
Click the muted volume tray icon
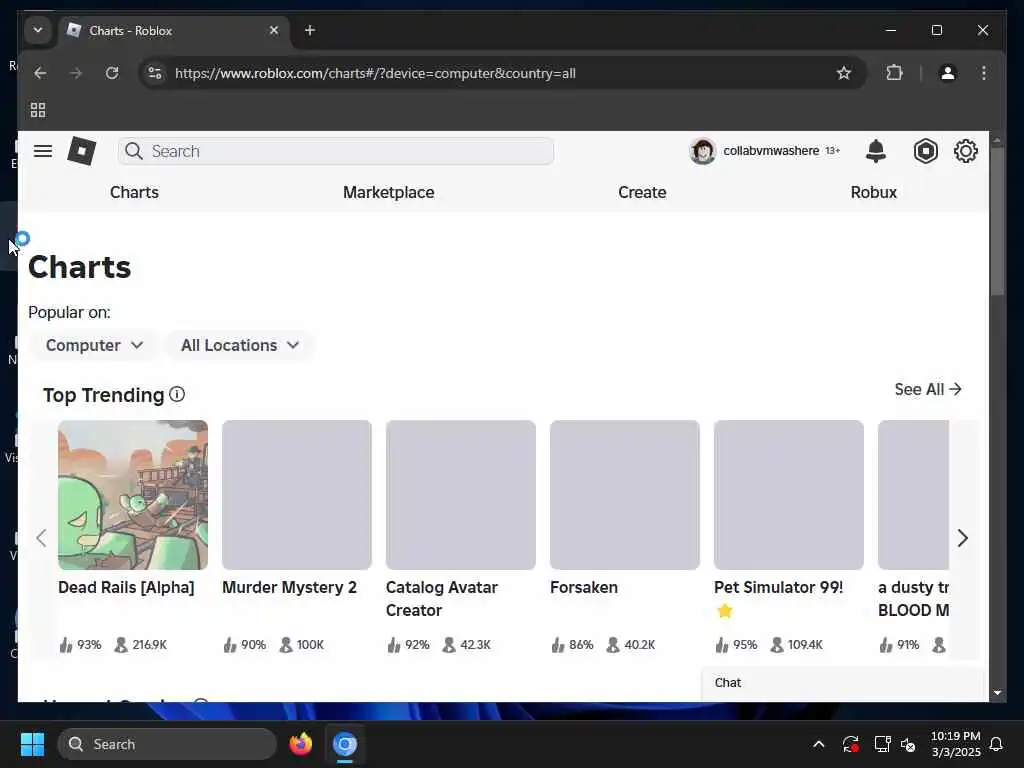tap(908, 744)
